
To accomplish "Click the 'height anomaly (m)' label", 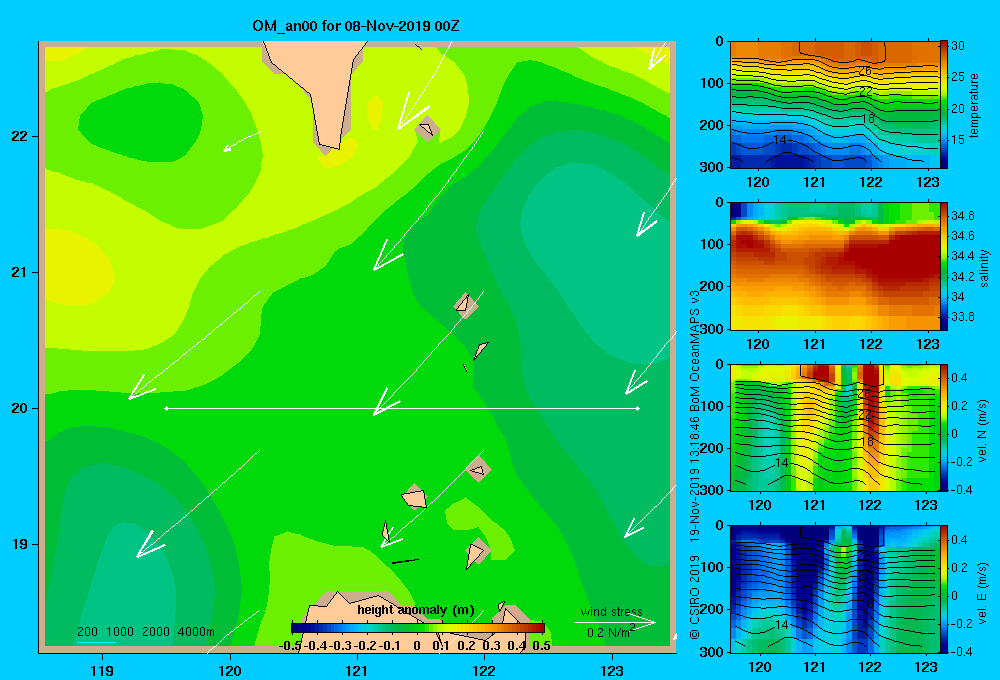I will click(x=416, y=610).
